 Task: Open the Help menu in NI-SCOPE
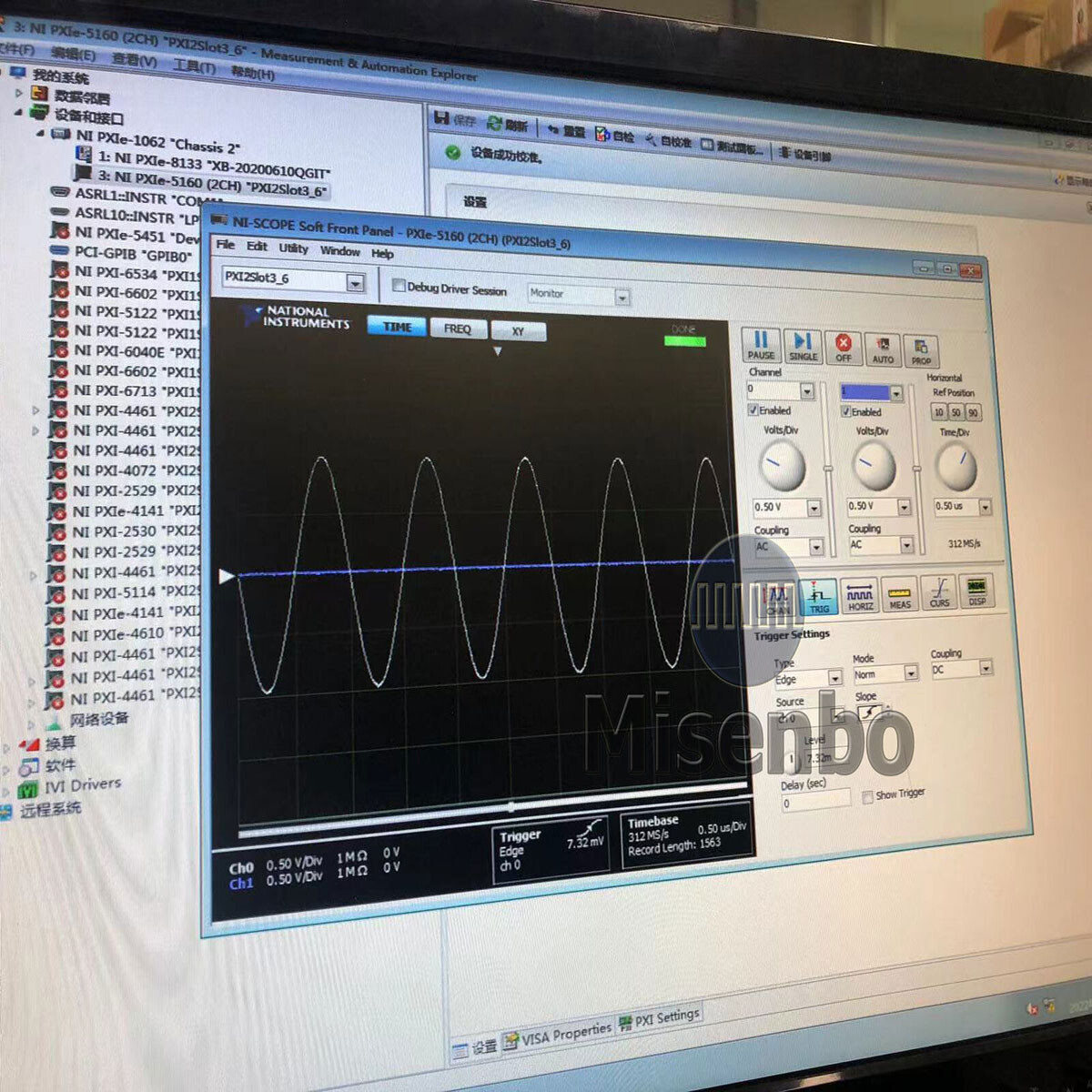pos(382,253)
